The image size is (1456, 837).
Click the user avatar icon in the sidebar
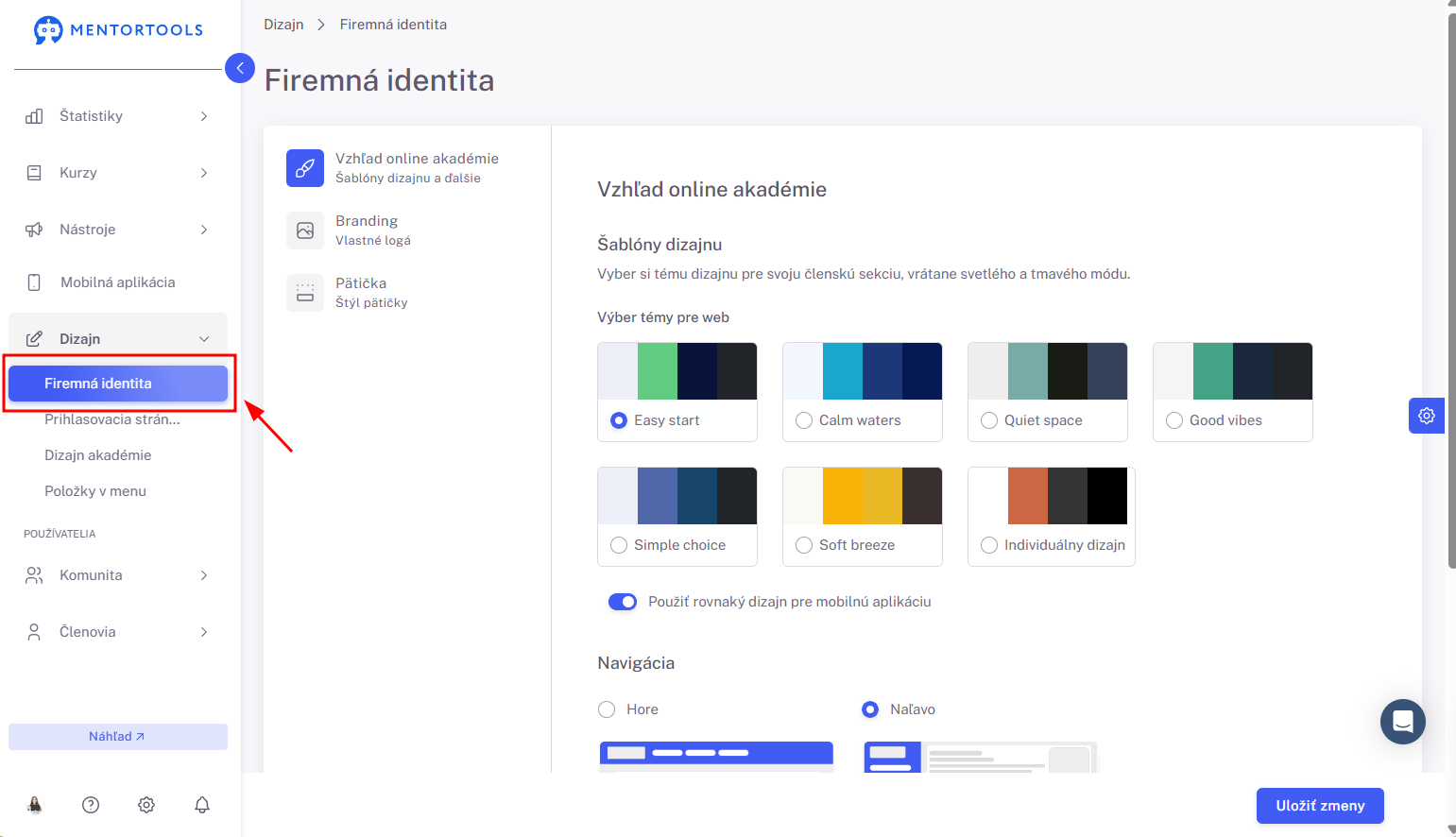point(35,805)
